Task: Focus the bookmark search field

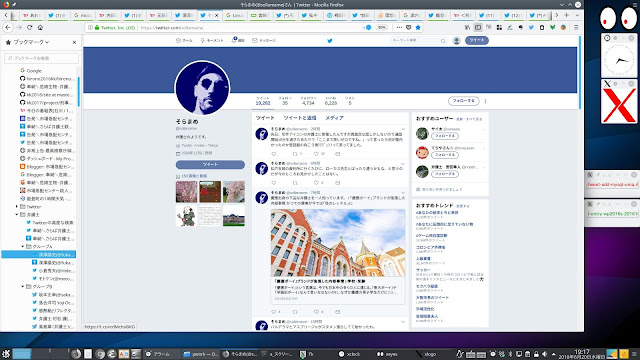Action: pyautogui.click(x=41, y=58)
